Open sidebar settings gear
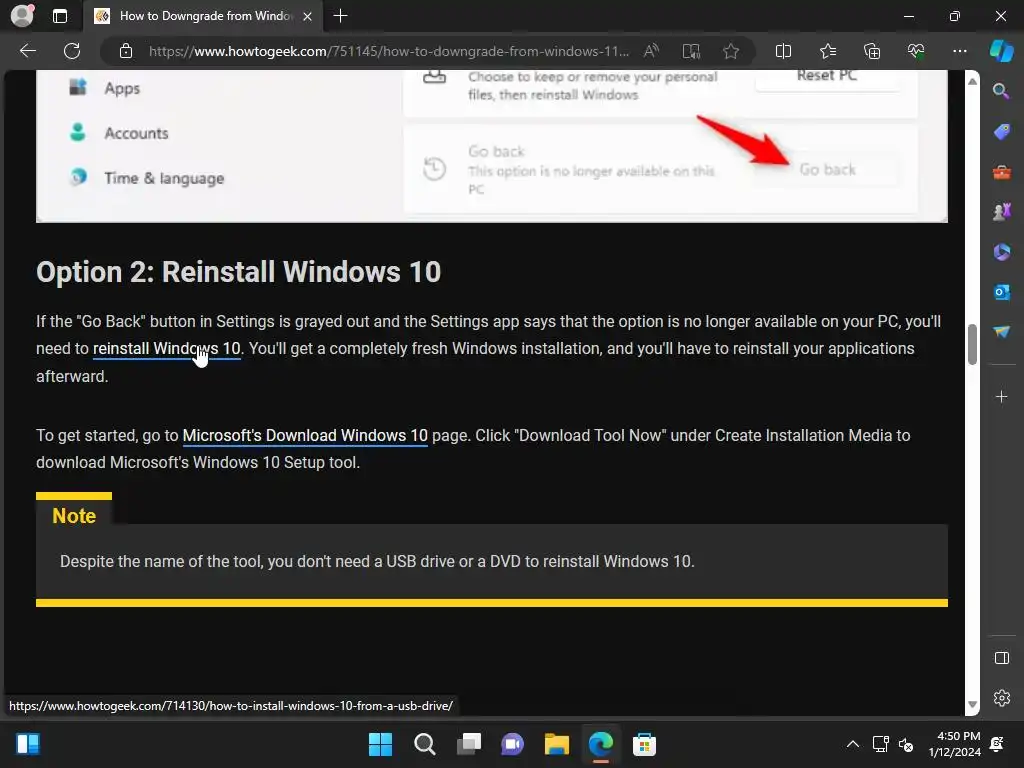Viewport: 1024px width, 768px height. pos(1001,697)
